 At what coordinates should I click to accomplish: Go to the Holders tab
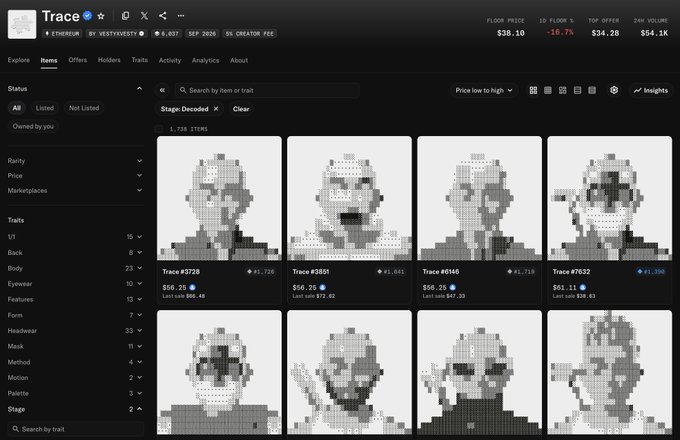109,60
